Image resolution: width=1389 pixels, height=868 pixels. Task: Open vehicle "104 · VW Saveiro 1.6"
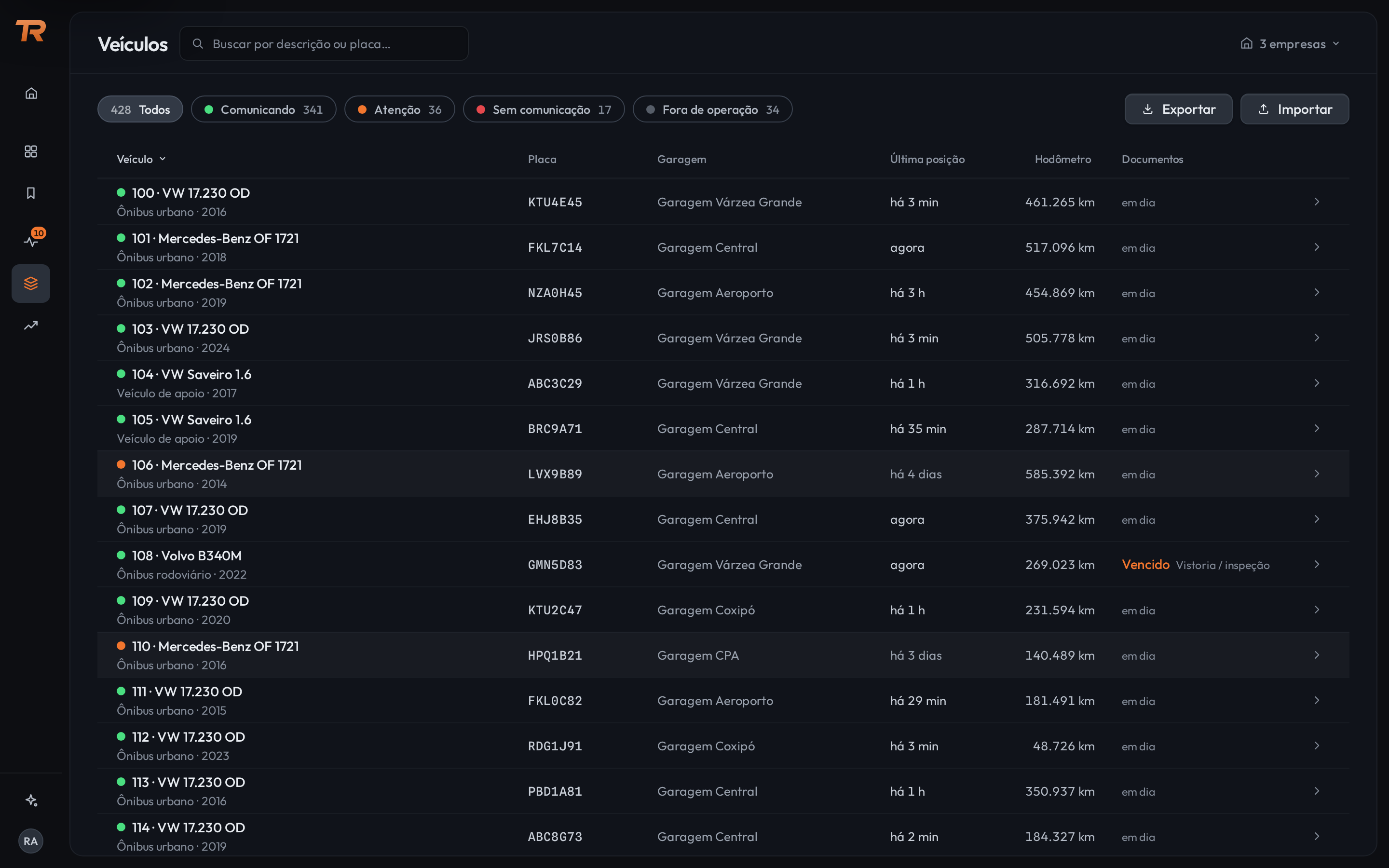point(191,374)
